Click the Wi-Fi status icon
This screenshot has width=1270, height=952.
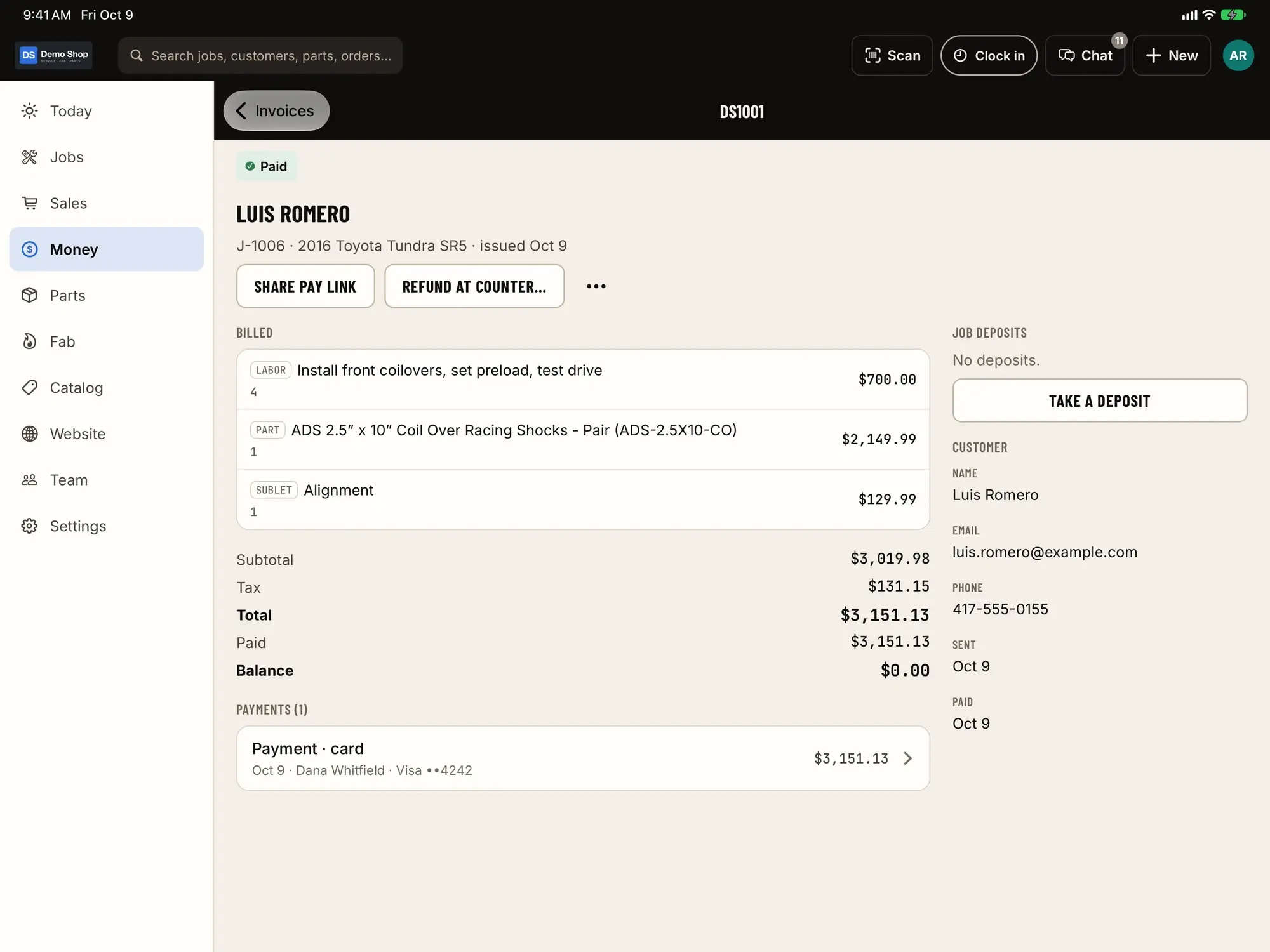(1209, 15)
